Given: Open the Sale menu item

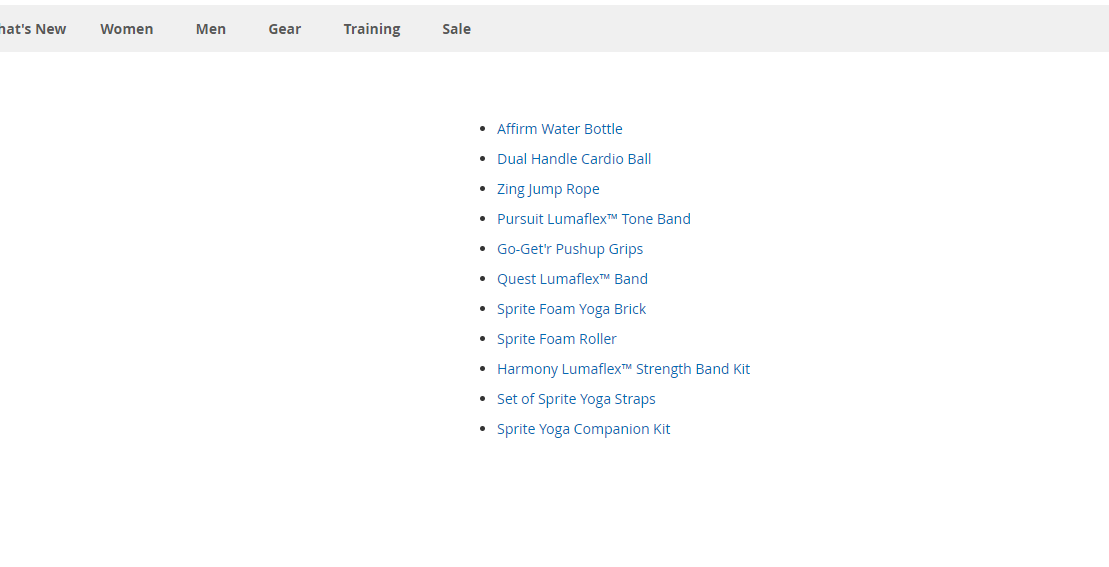Looking at the screenshot, I should click(x=456, y=29).
